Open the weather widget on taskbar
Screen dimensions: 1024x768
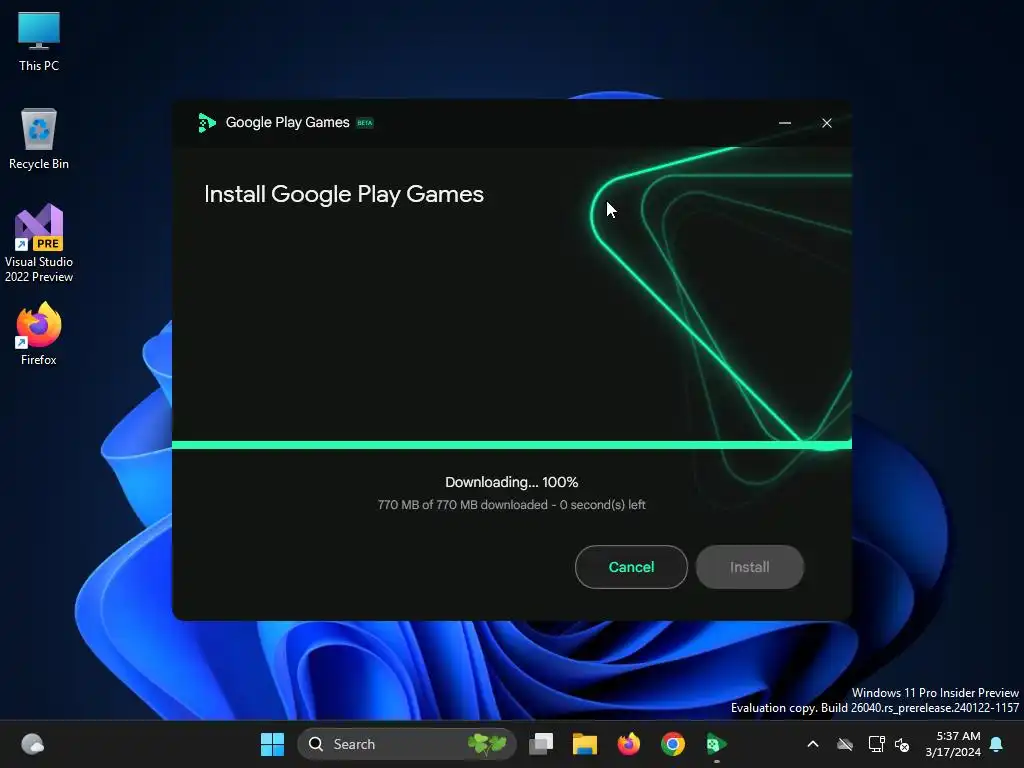coord(32,744)
